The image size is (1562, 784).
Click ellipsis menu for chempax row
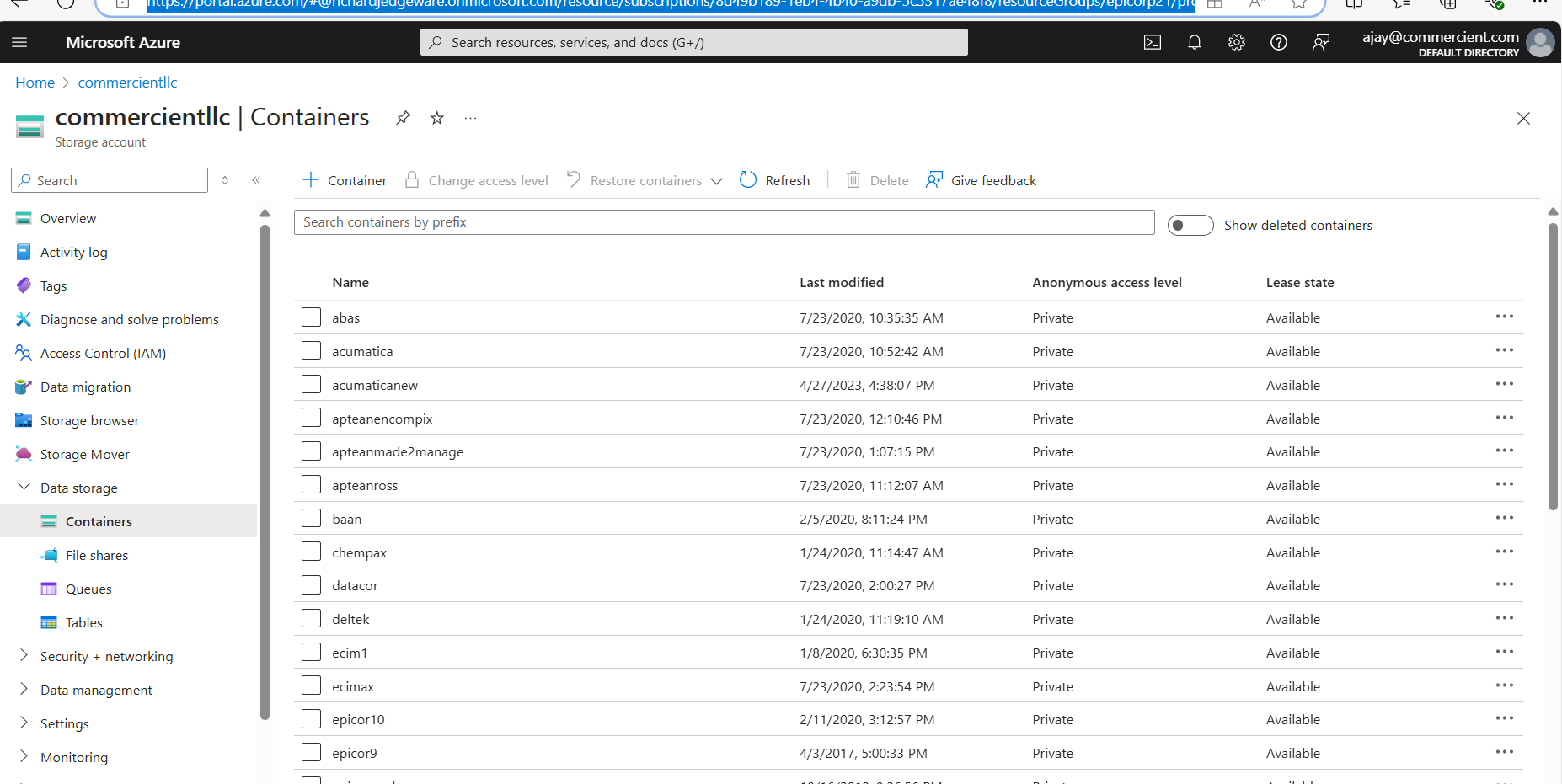pos(1505,552)
